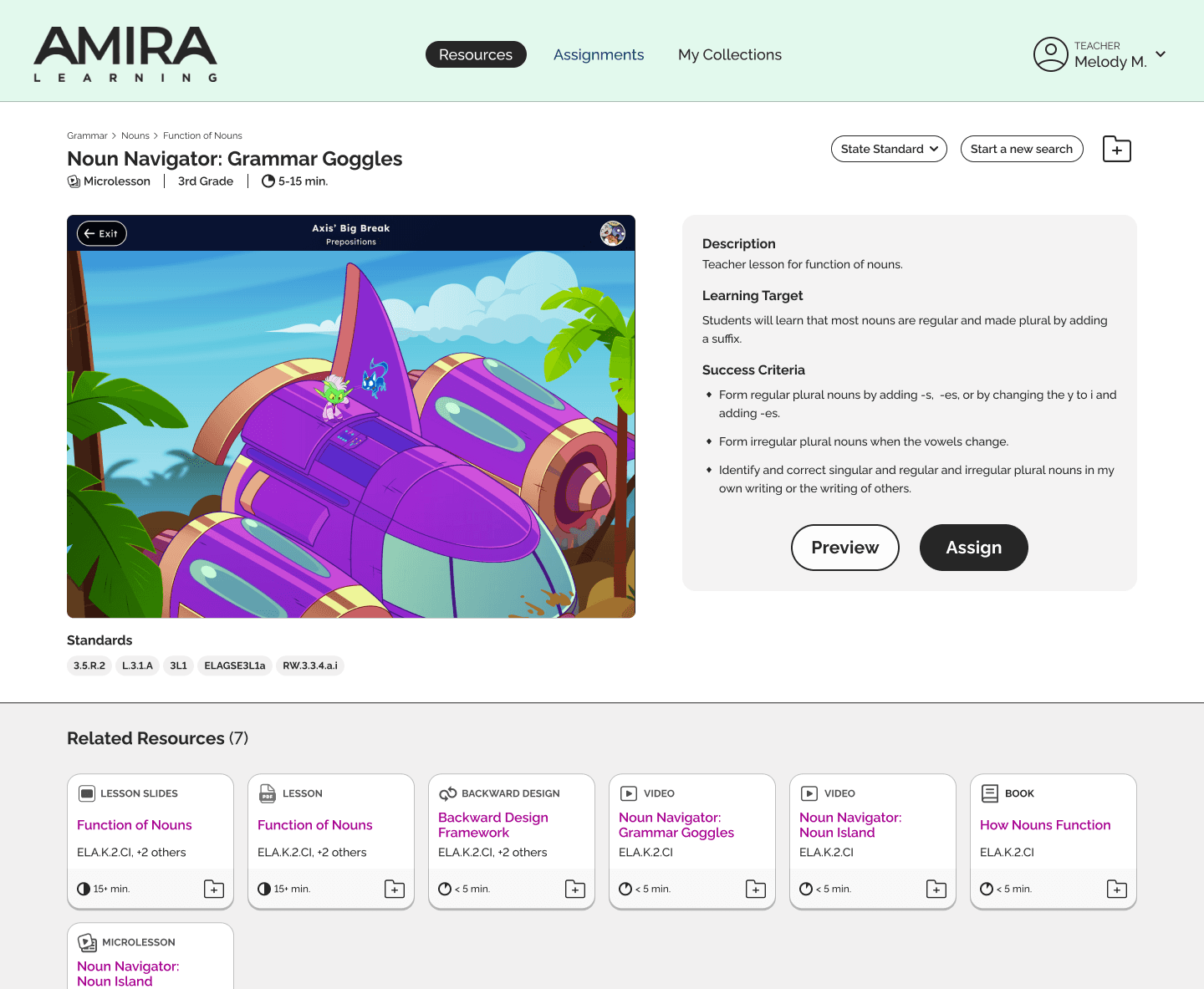The height and width of the screenshot is (989, 1204).
Task: Click the Microlesson icon under title
Action: (74, 181)
